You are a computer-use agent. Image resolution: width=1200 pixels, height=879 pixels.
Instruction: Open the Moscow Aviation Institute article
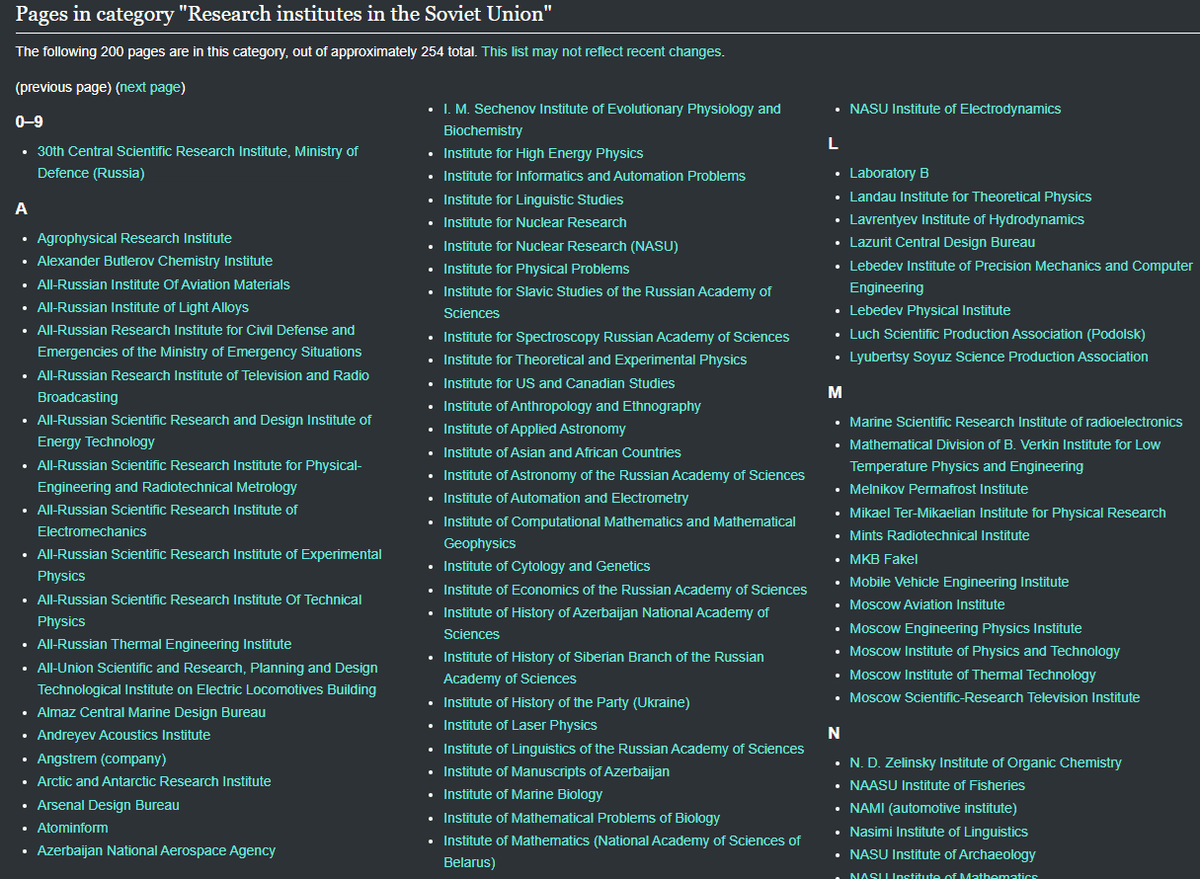click(x=927, y=604)
